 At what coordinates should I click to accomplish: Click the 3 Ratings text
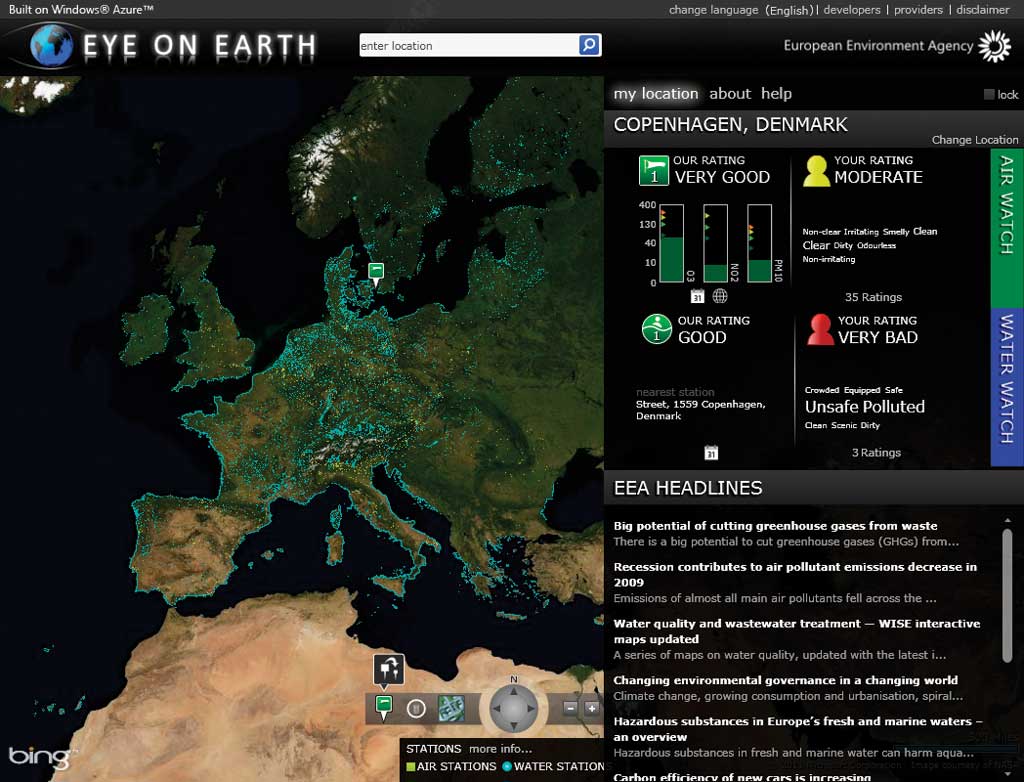pos(876,453)
